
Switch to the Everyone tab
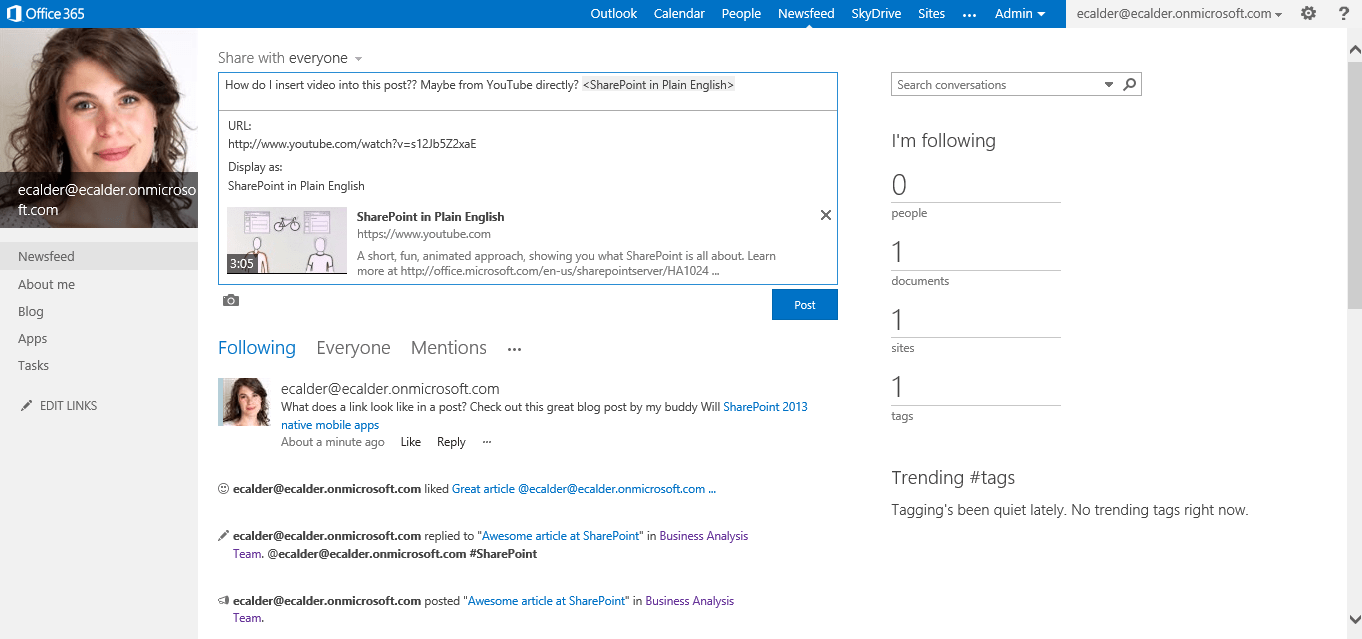pyautogui.click(x=353, y=348)
